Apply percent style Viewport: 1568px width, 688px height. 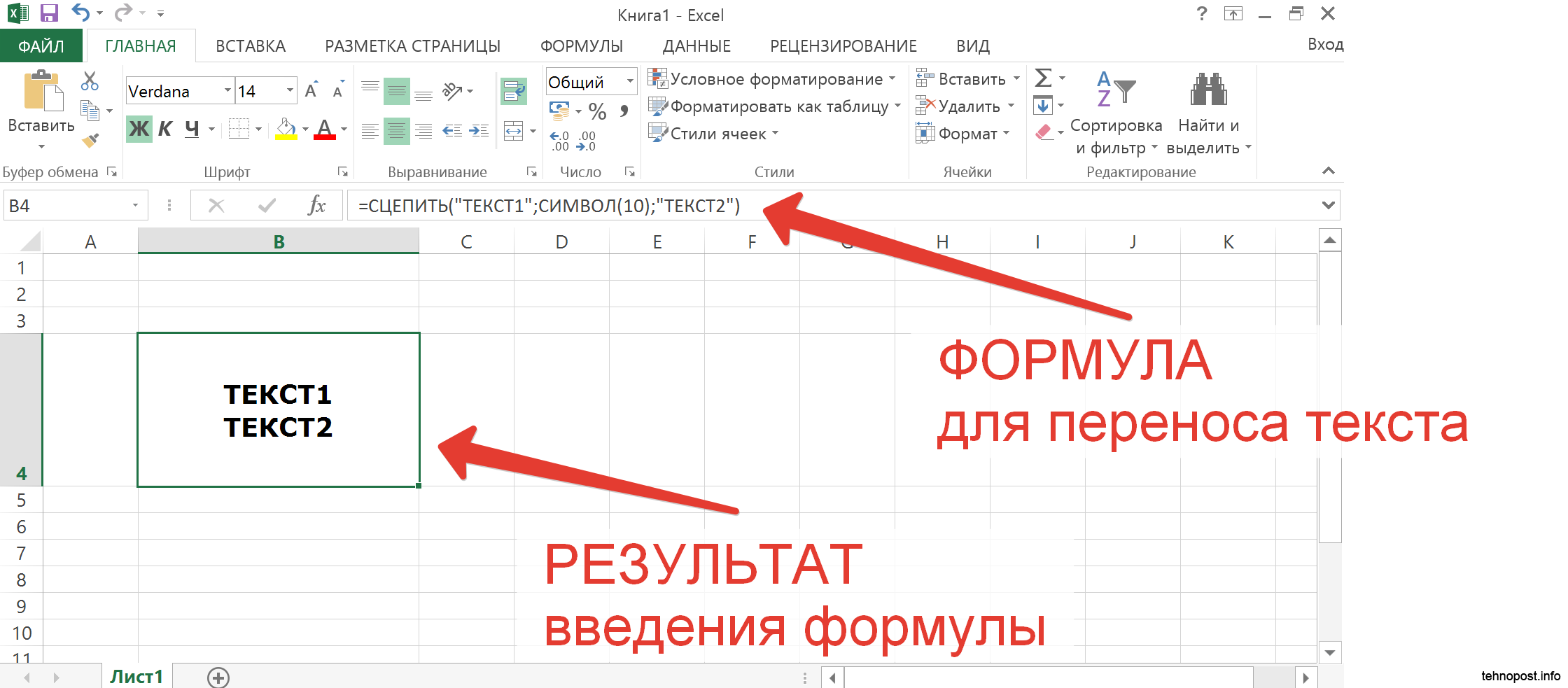tap(597, 111)
